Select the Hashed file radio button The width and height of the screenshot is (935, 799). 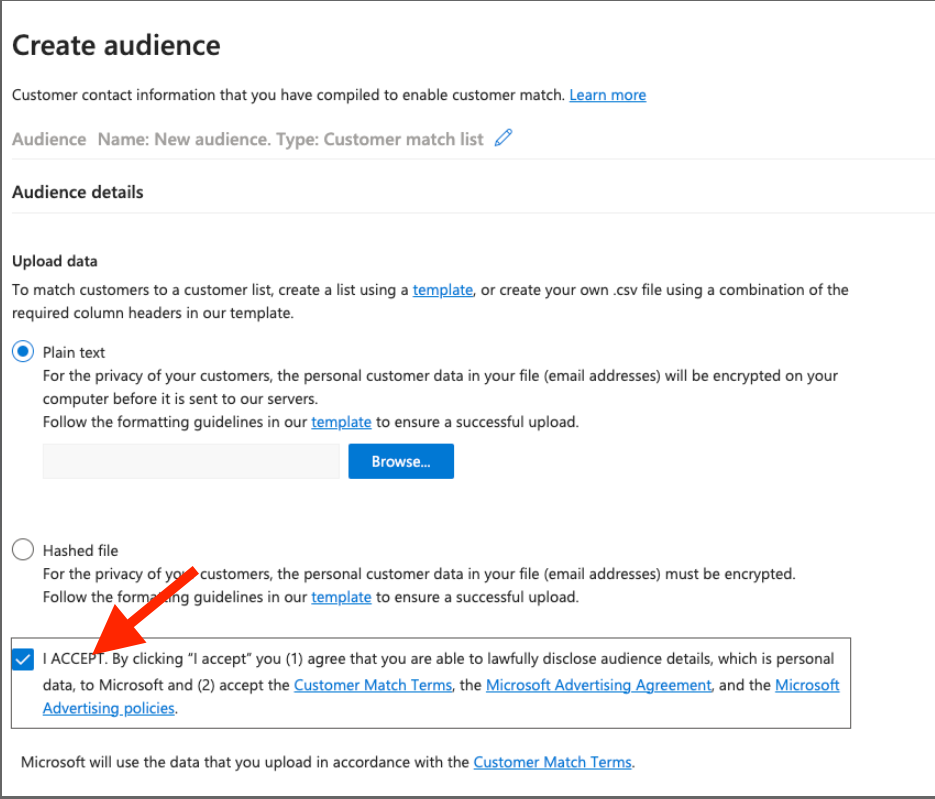23,550
